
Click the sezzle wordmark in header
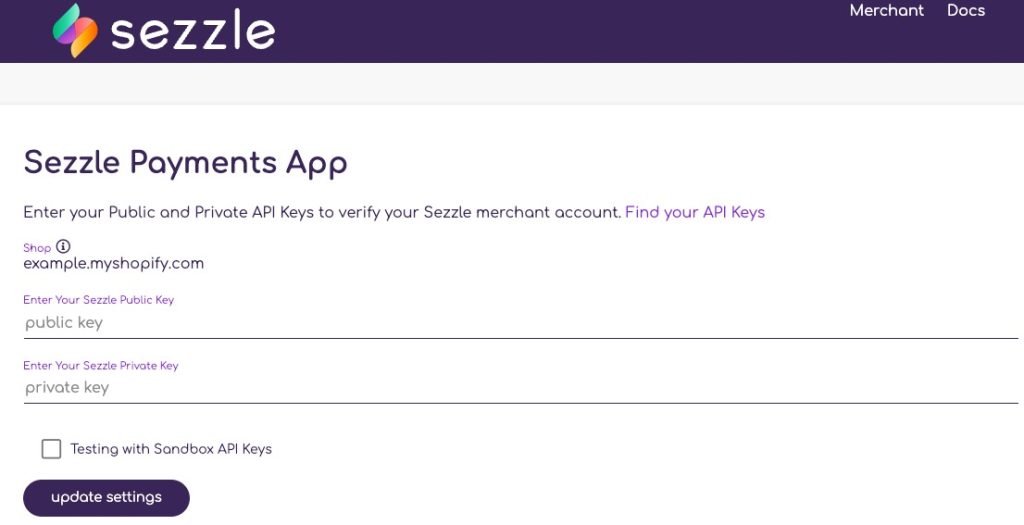pyautogui.click(x=192, y=32)
